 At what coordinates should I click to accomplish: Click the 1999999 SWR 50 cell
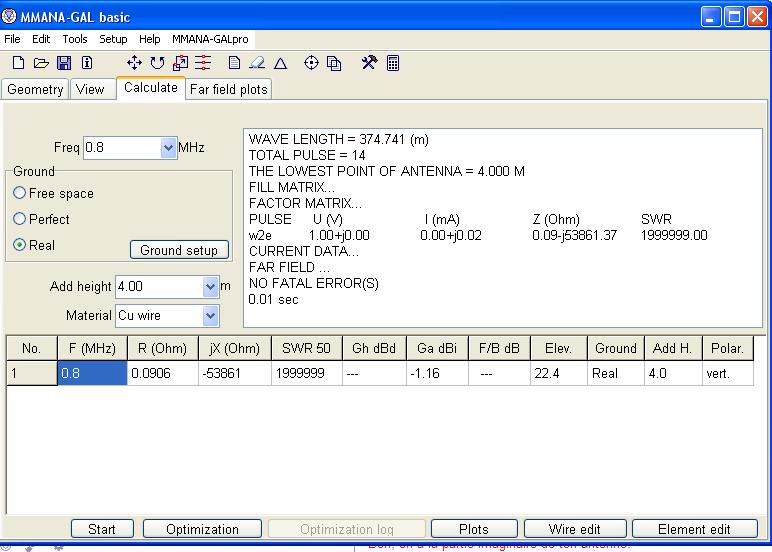[x=306, y=373]
